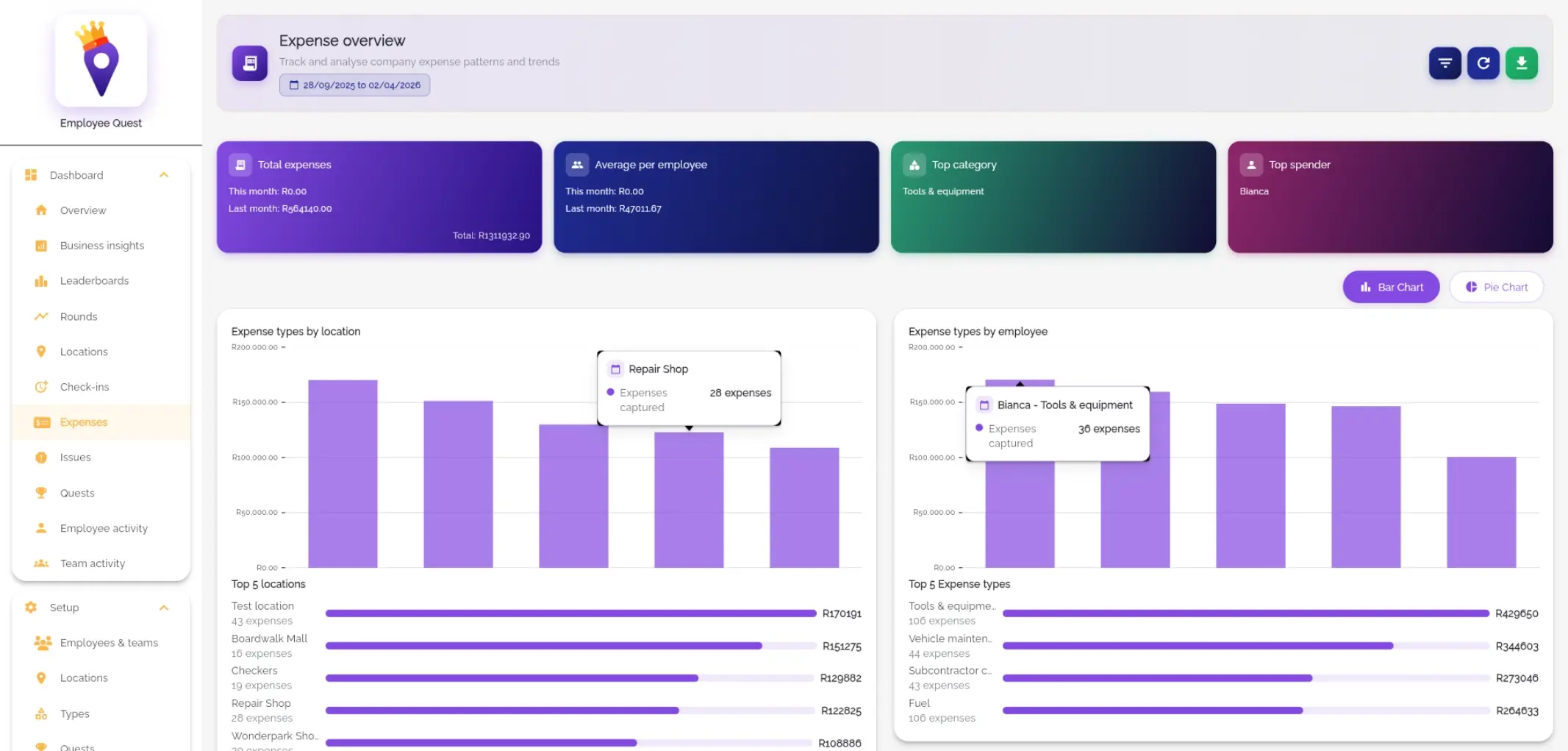Open the date range picker
Image resolution: width=1568 pixels, height=751 pixels.
click(x=354, y=85)
